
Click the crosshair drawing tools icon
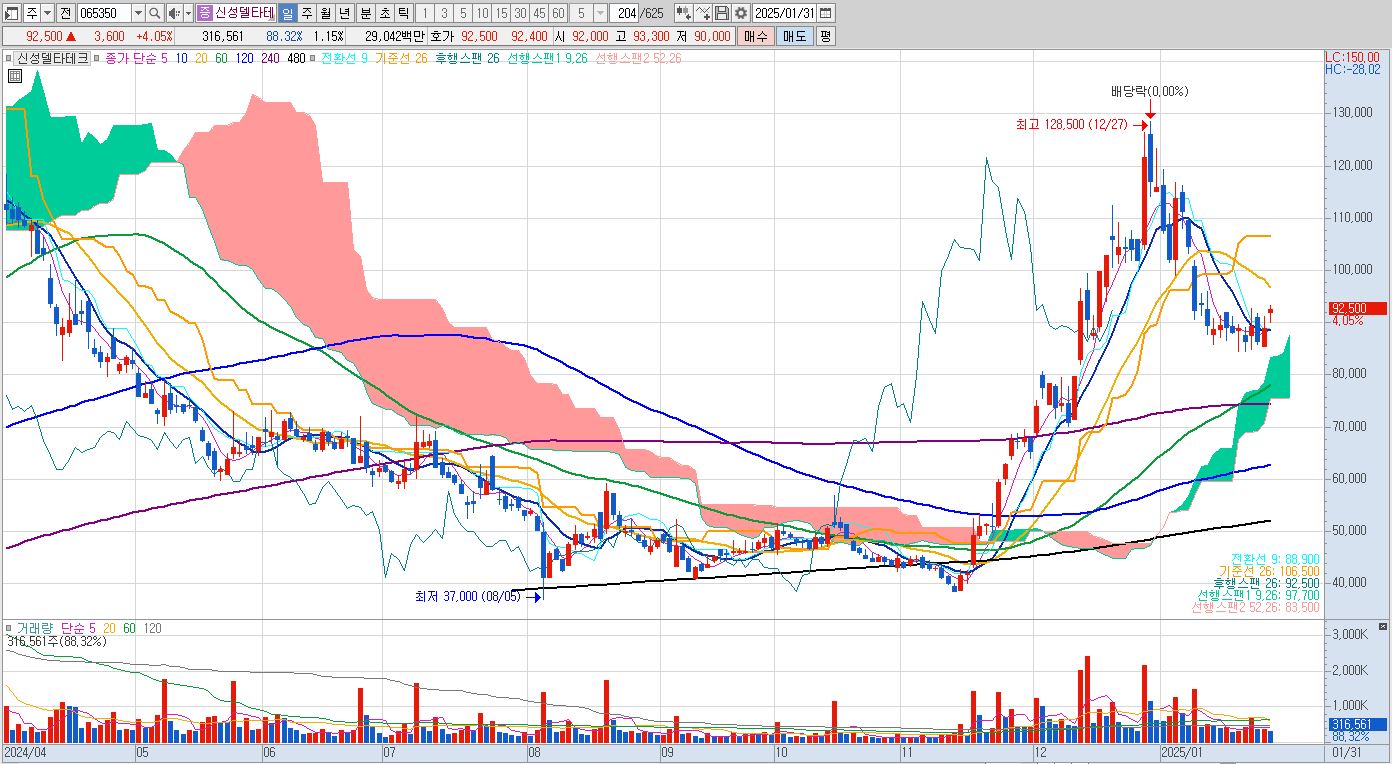(x=702, y=13)
